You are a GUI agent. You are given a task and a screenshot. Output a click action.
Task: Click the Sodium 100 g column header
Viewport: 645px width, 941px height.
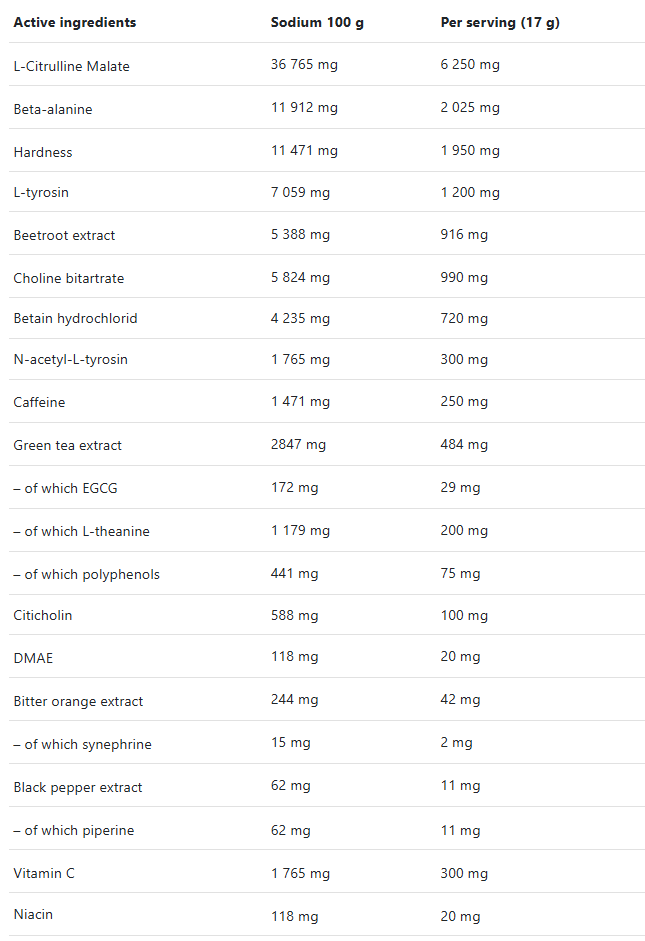click(x=317, y=22)
